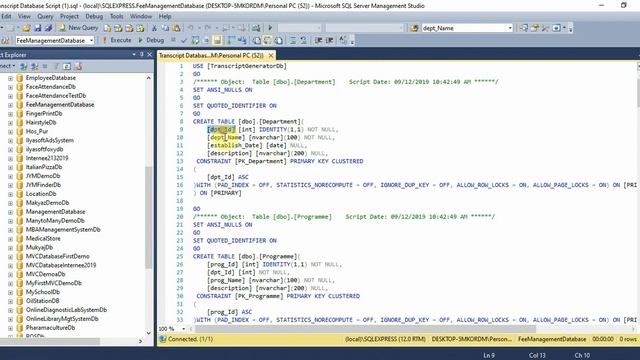Image resolution: width=640 pixels, height=360 pixels.
Task: Click the Refresh icon in Object Explorer toolbar
Action: (x=67, y=66)
